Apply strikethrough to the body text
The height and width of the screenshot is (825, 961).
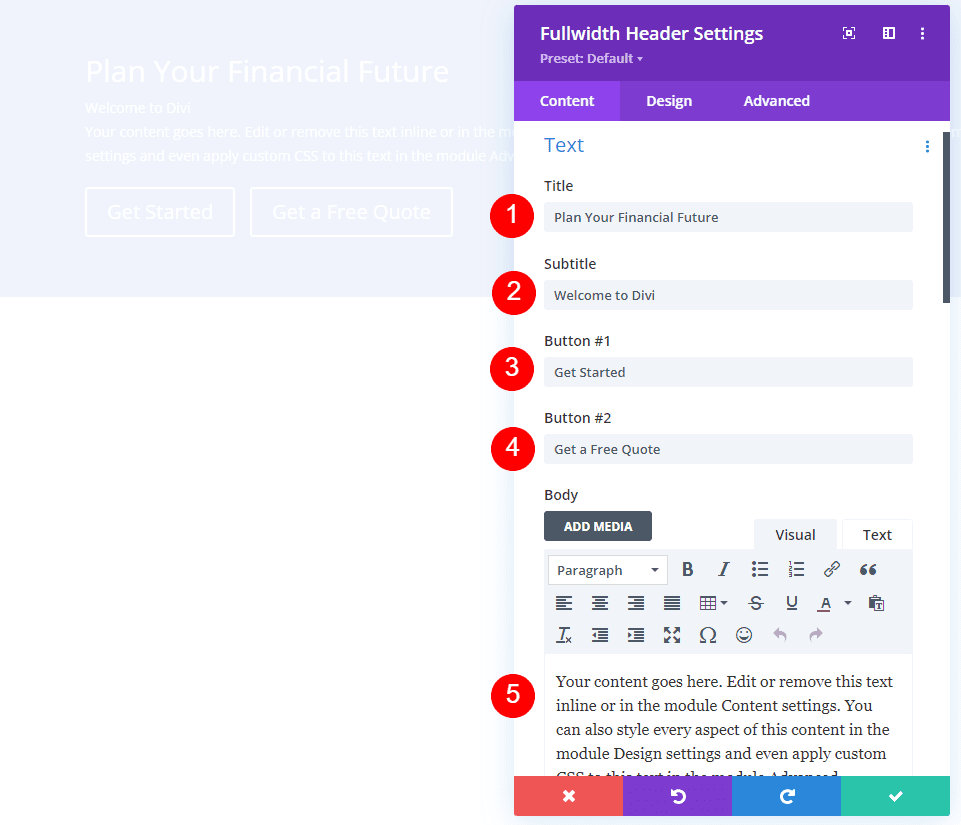pos(755,603)
